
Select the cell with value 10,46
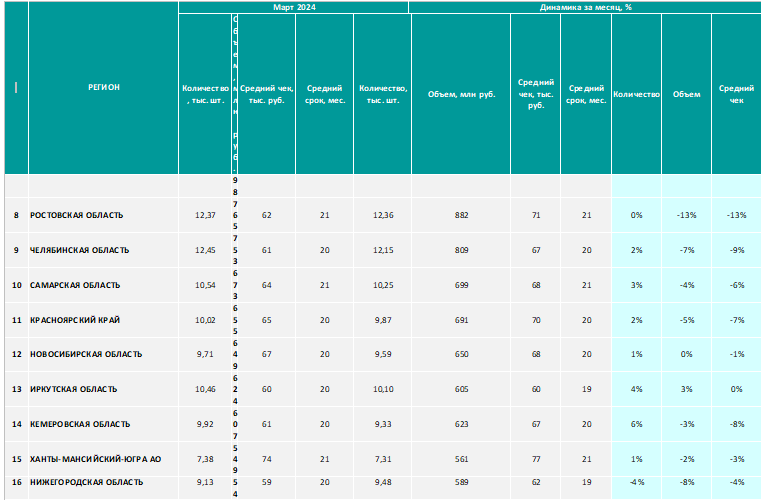(x=205, y=389)
